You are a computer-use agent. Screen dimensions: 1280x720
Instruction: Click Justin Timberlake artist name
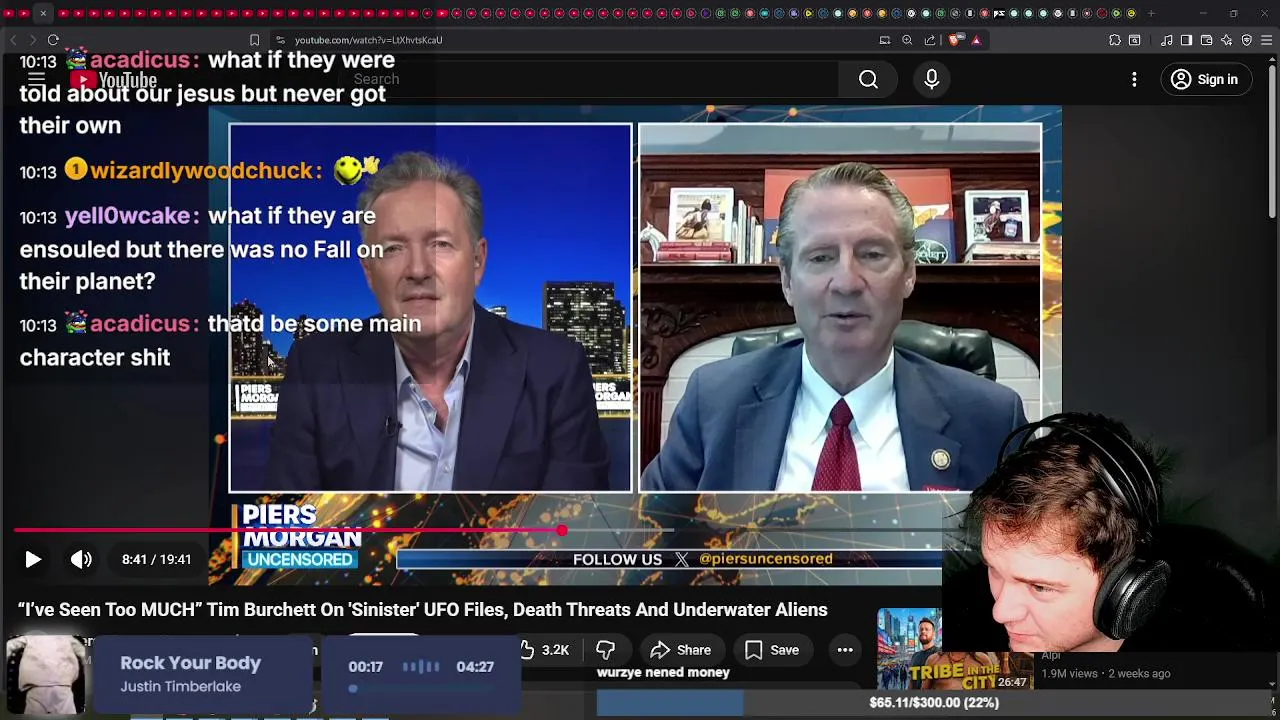(180, 687)
